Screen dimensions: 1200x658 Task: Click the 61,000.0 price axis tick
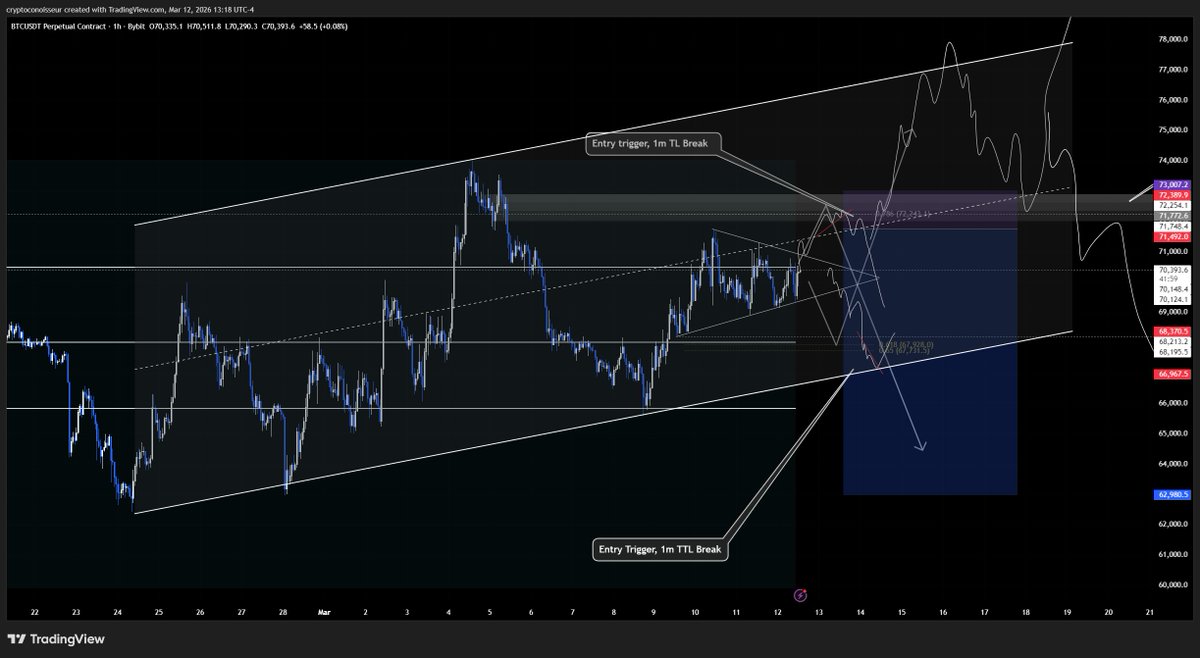(1172, 554)
